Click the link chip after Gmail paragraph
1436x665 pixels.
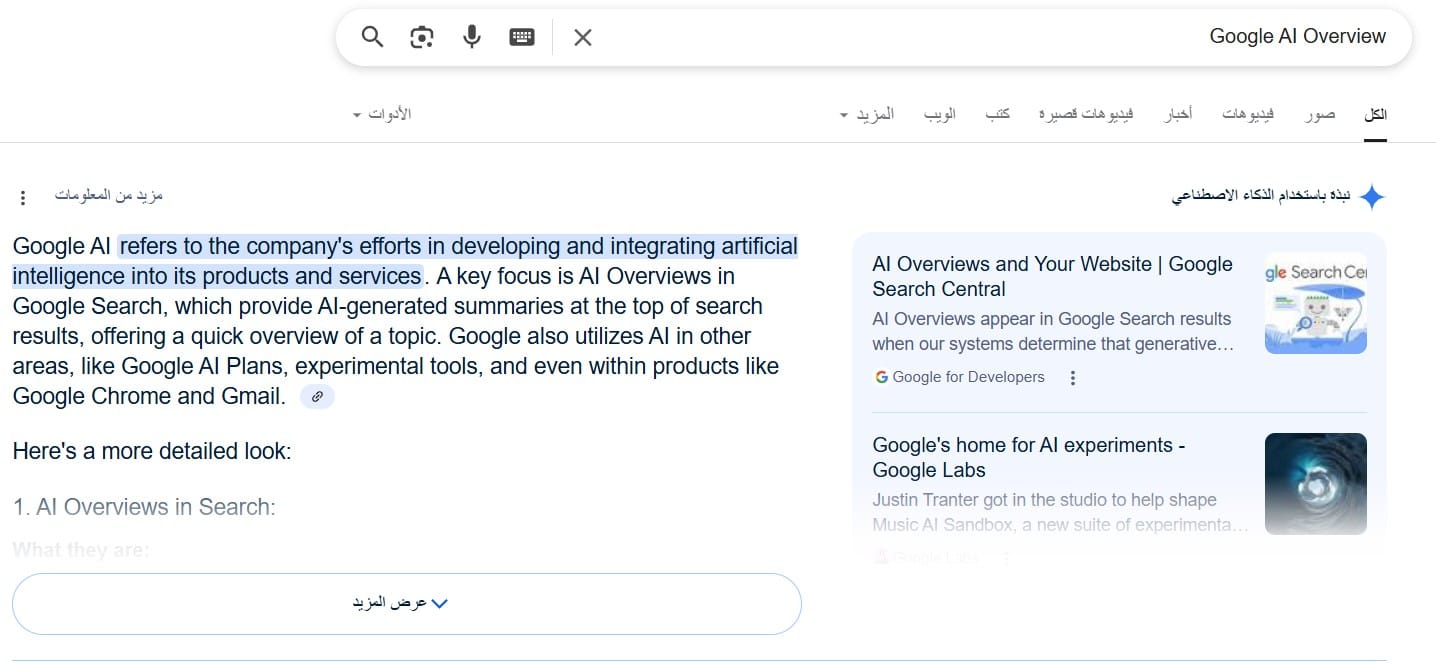click(317, 397)
